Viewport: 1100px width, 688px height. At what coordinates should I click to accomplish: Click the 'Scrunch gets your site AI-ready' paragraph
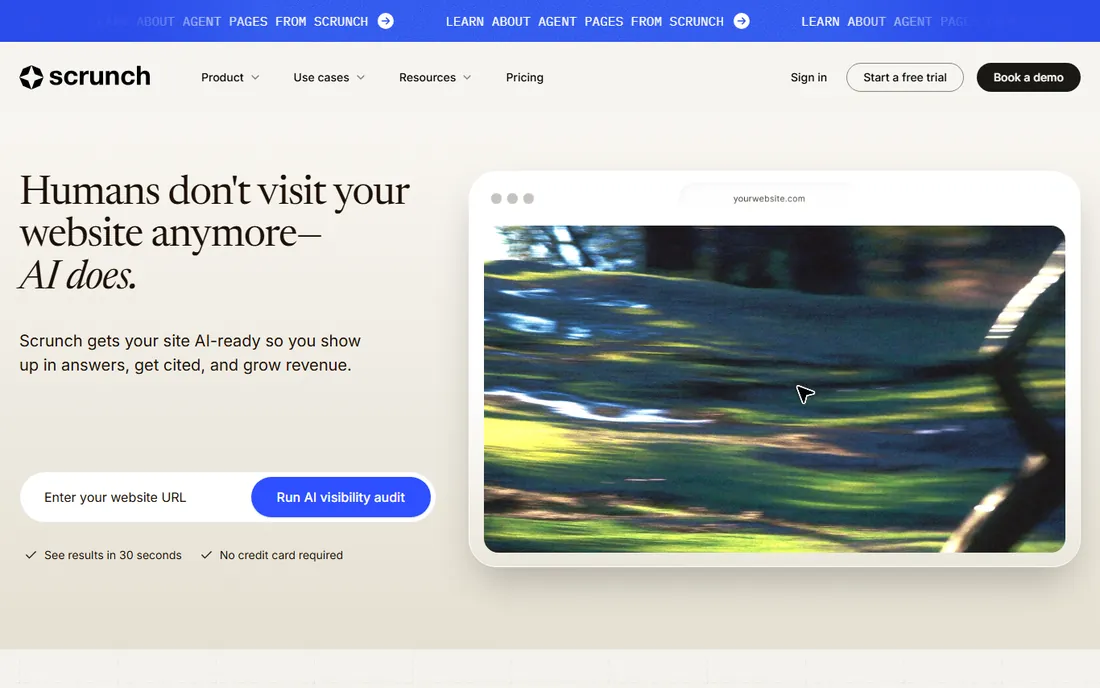click(190, 353)
